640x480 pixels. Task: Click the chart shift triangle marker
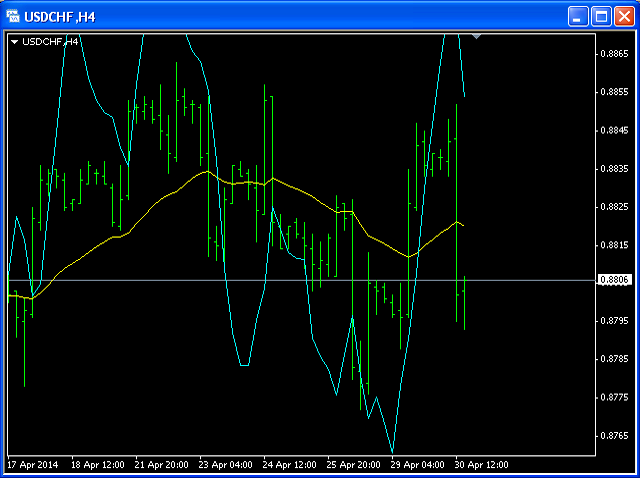[x=476, y=37]
